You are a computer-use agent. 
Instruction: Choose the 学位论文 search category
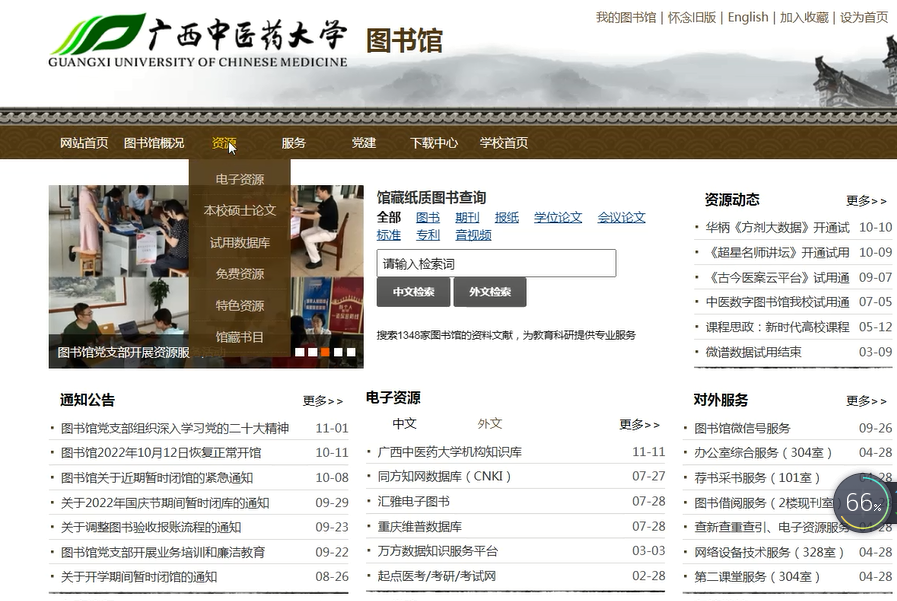click(x=558, y=217)
